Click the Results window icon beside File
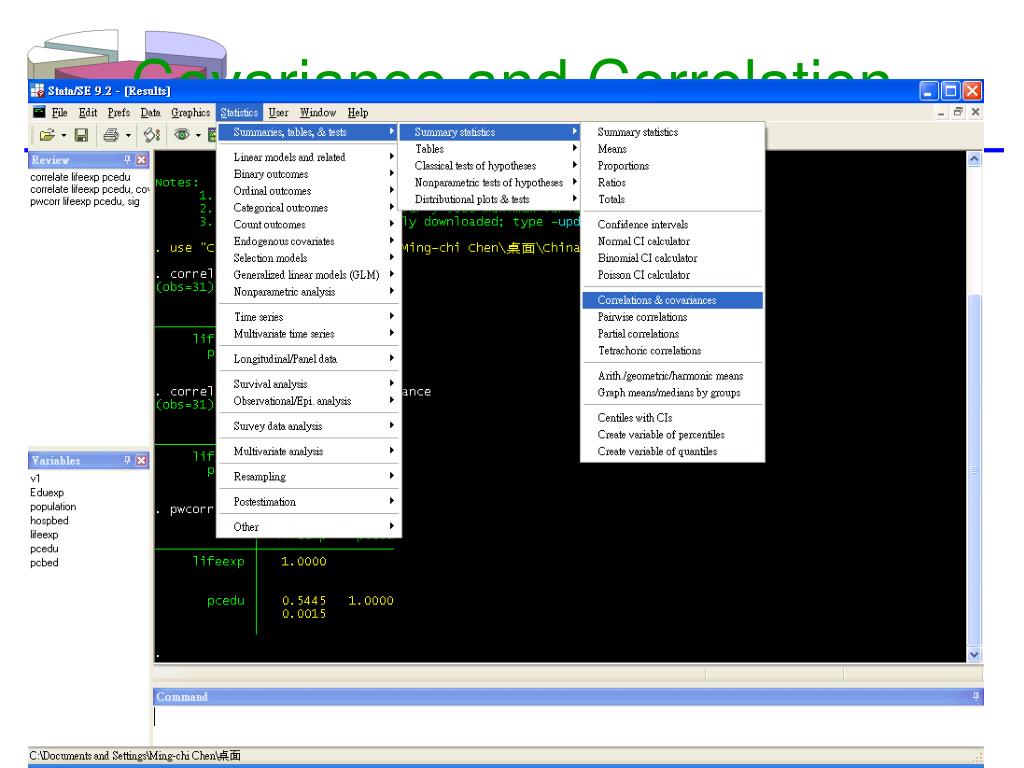 click(39, 112)
